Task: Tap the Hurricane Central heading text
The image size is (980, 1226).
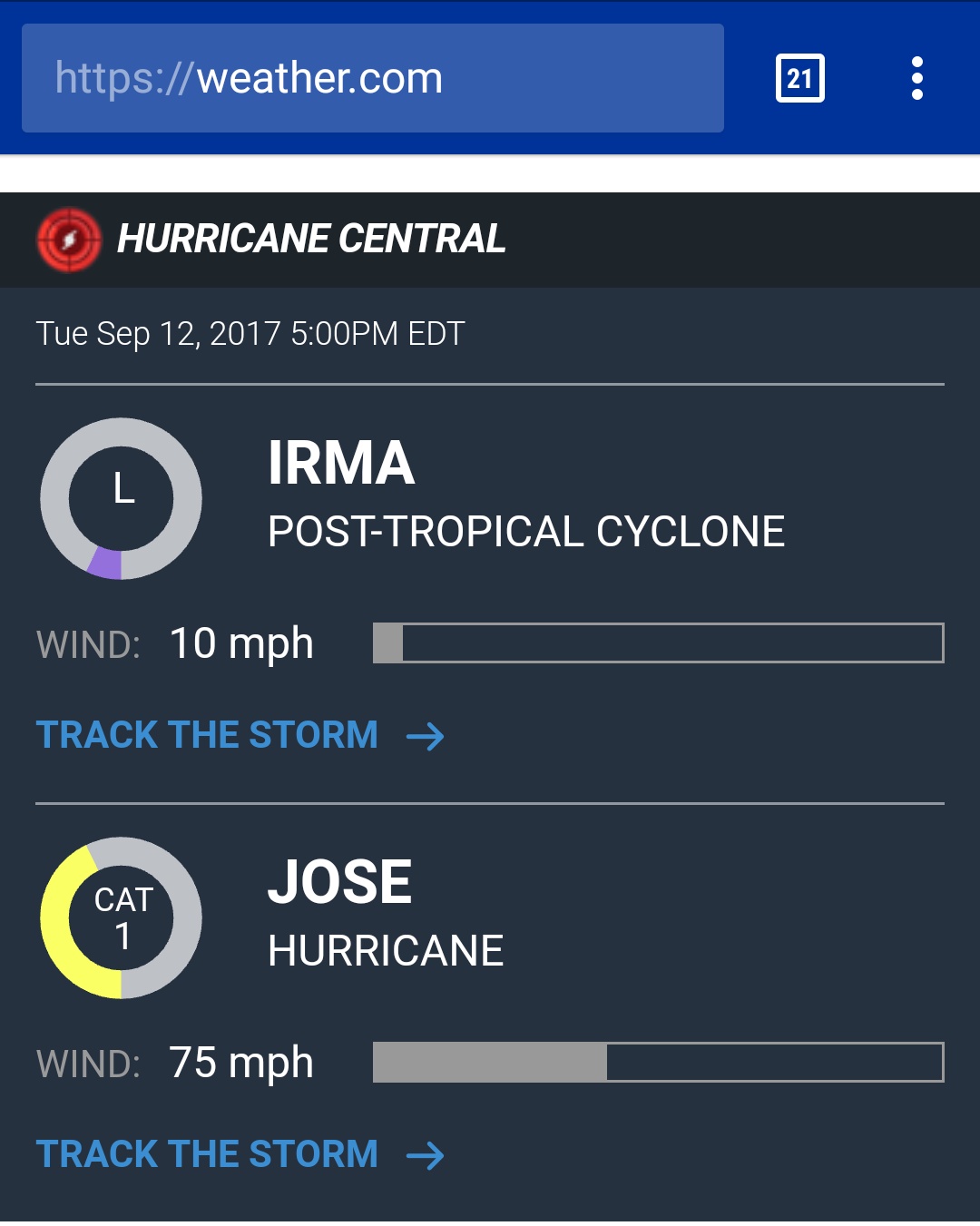Action: [310, 240]
